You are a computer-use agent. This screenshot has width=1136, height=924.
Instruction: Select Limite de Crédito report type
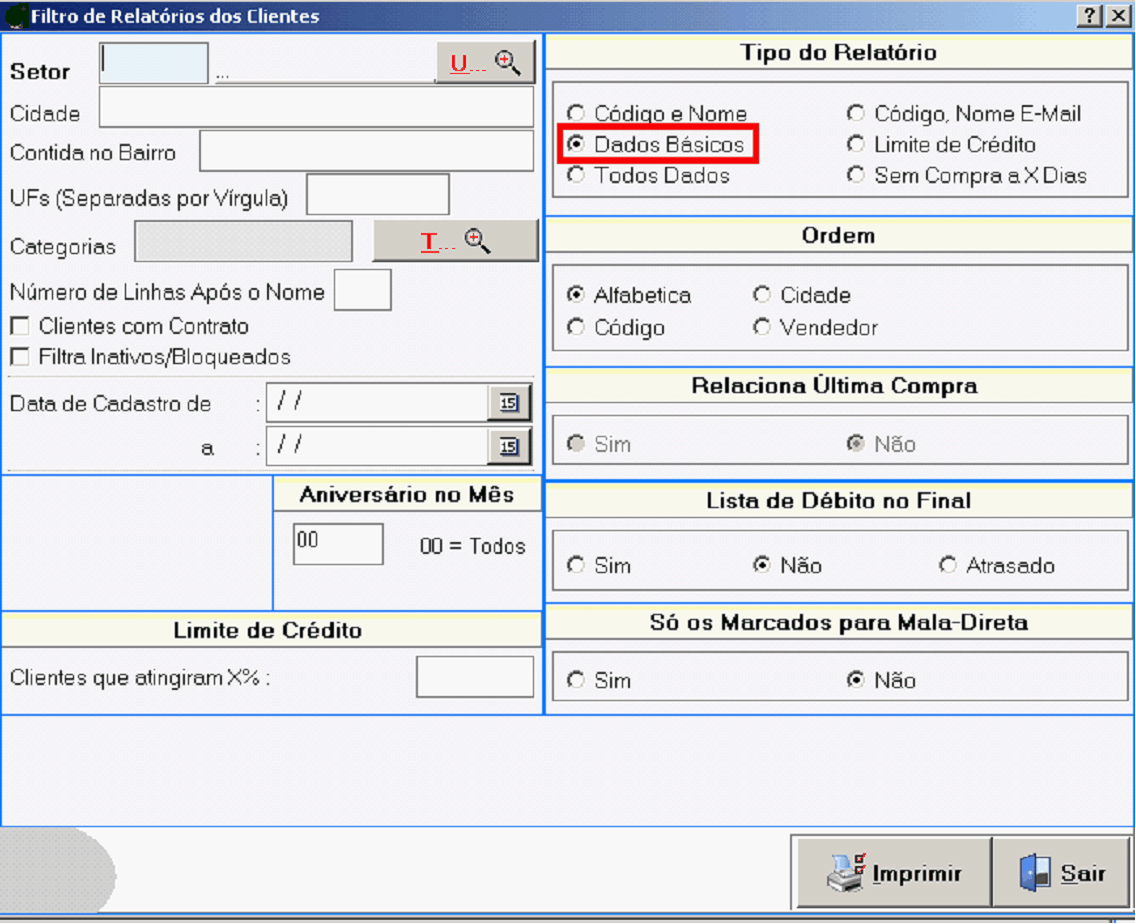856,145
